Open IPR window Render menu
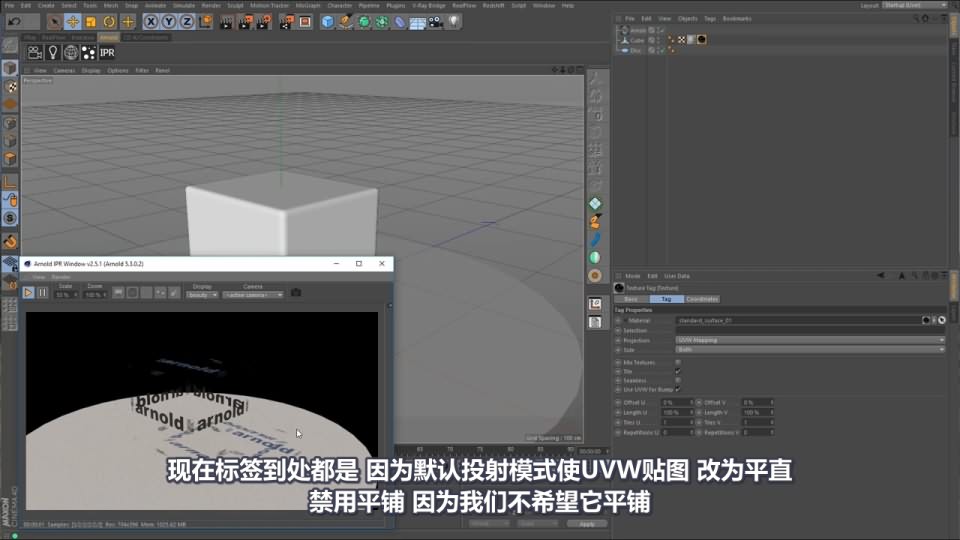This screenshot has height=540, width=960. pos(61,277)
